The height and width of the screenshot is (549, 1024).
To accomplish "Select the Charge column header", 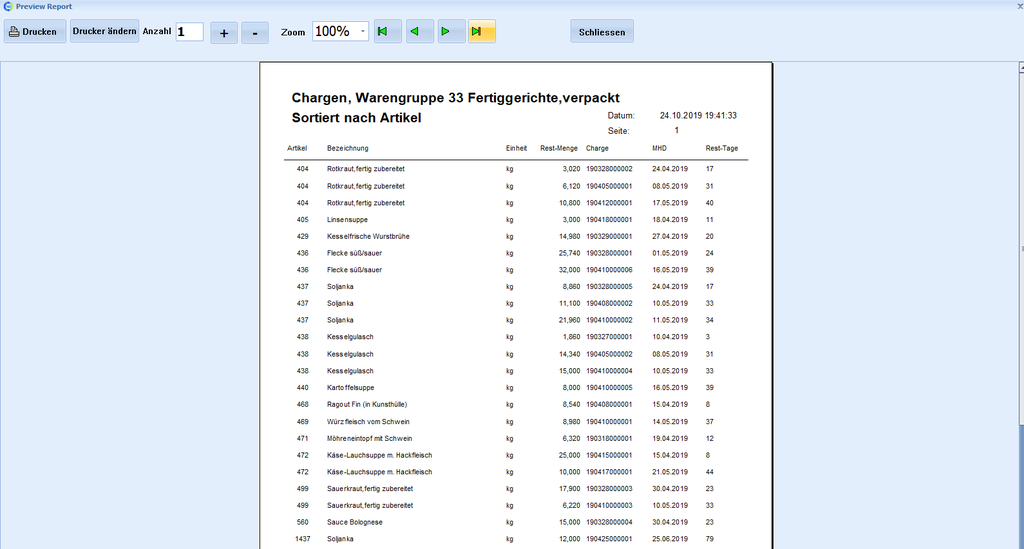I will click(x=598, y=148).
